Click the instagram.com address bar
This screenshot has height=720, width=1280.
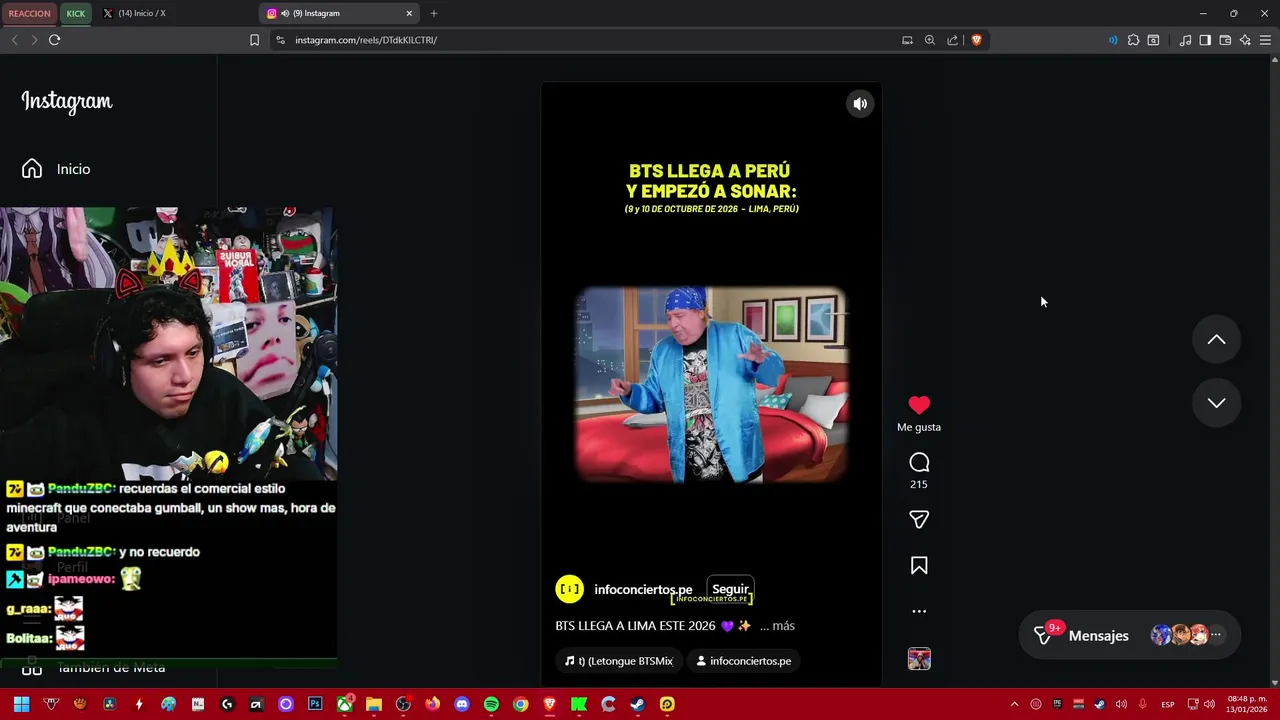pyautogui.click(x=590, y=40)
